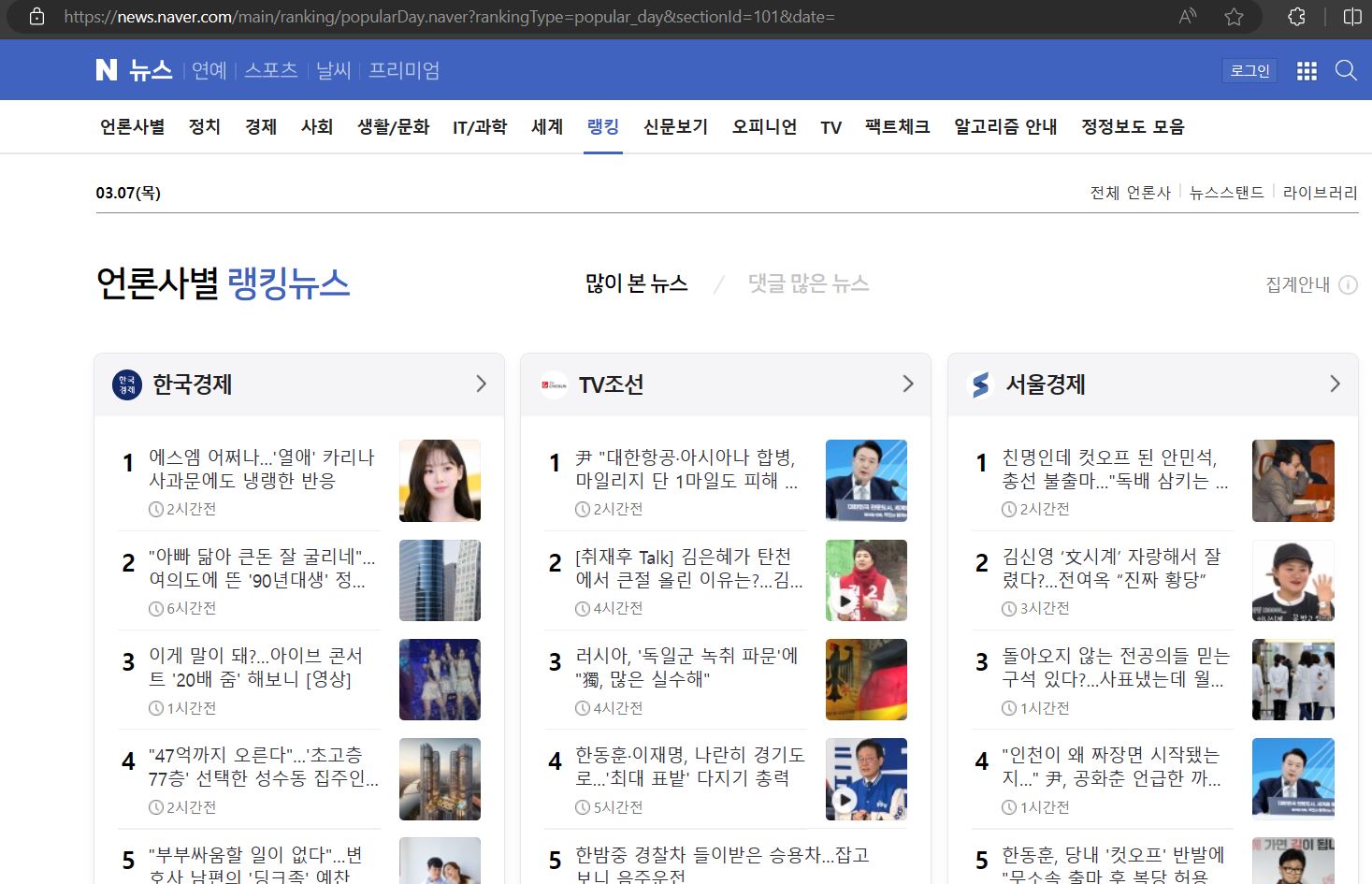
Task: Select the 많이 본 뉴스 option
Action: 635,284
